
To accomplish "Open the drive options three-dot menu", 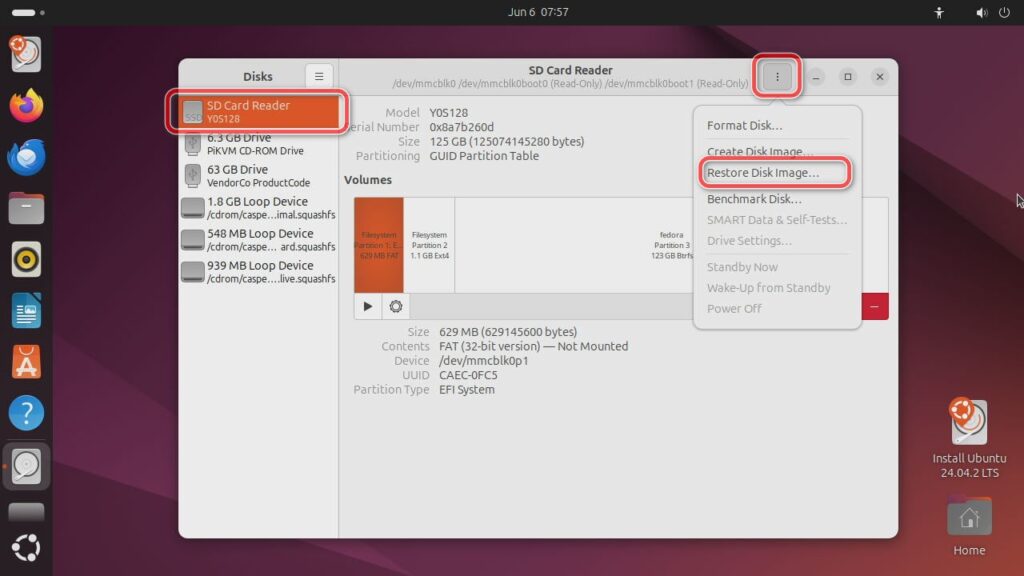I will [x=777, y=77].
